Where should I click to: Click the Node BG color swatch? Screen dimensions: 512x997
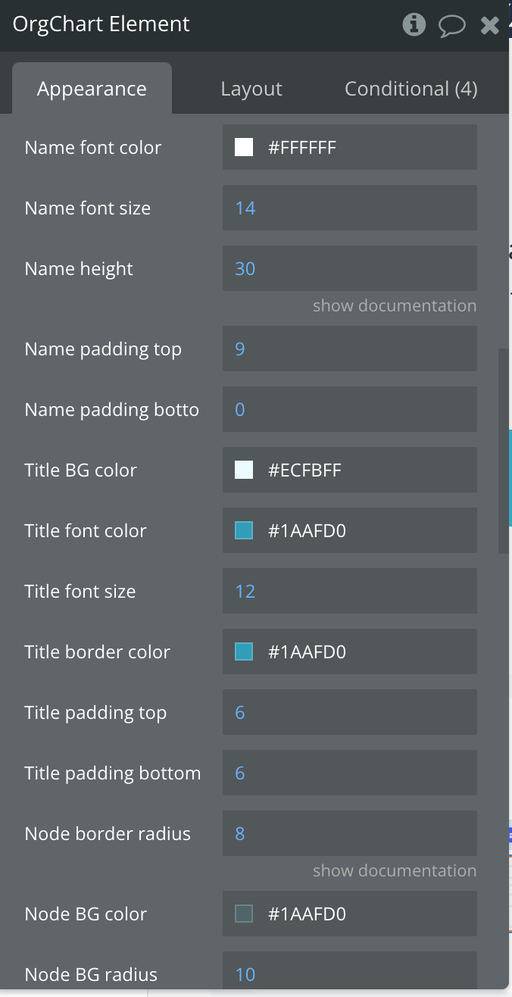(x=244, y=914)
